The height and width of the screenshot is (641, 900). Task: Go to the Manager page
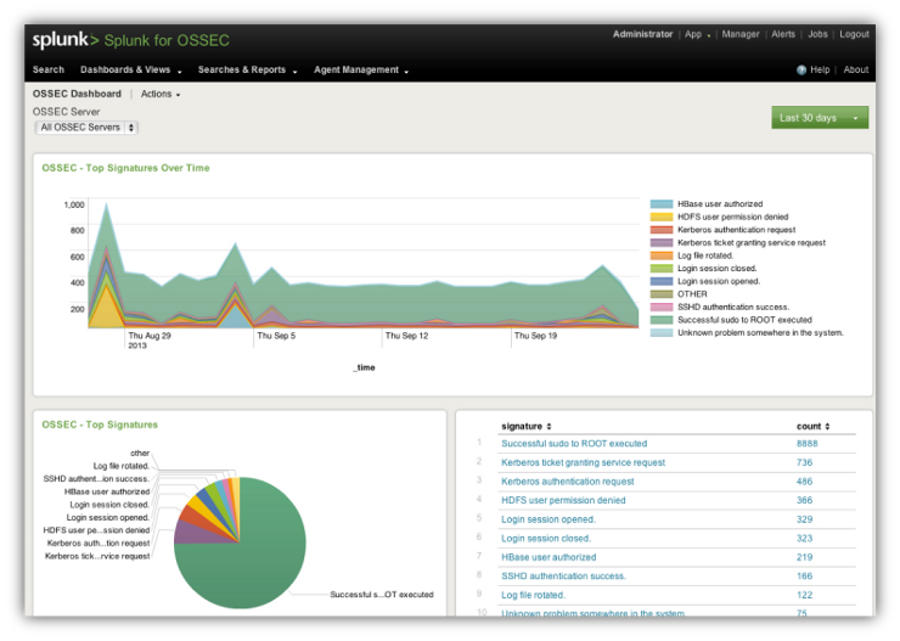pyautogui.click(x=740, y=34)
